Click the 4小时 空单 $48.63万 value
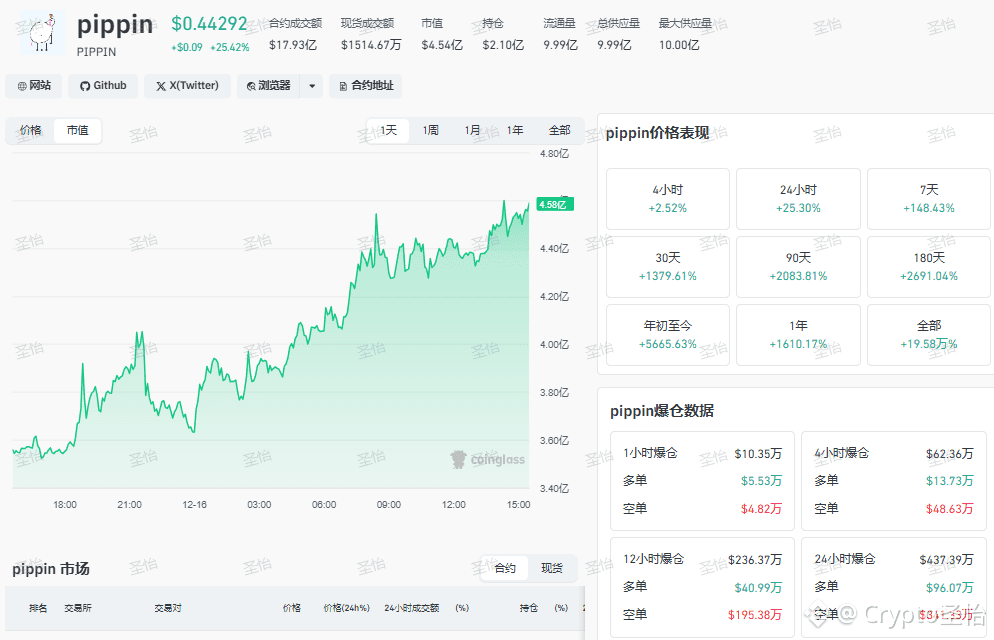This screenshot has height=640, width=994. [949, 509]
